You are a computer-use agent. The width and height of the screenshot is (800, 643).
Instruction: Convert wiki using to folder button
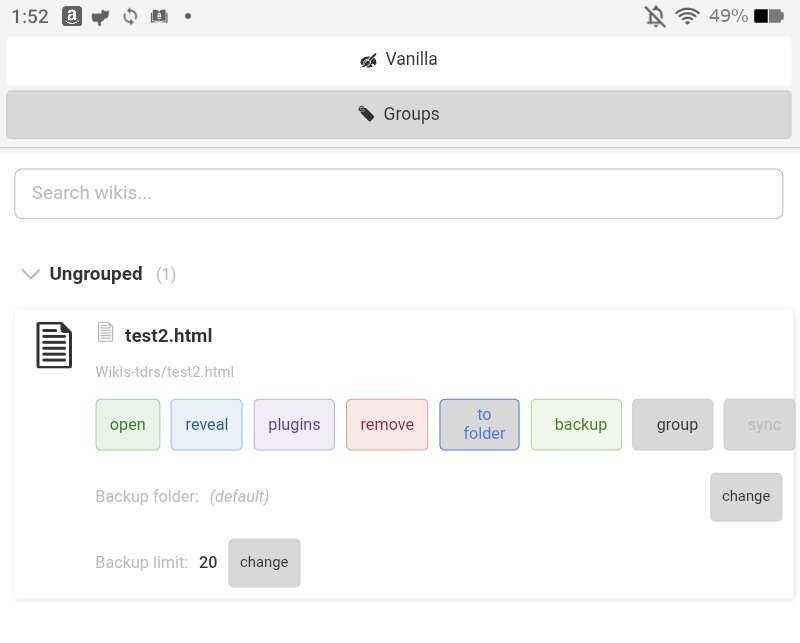tap(479, 425)
